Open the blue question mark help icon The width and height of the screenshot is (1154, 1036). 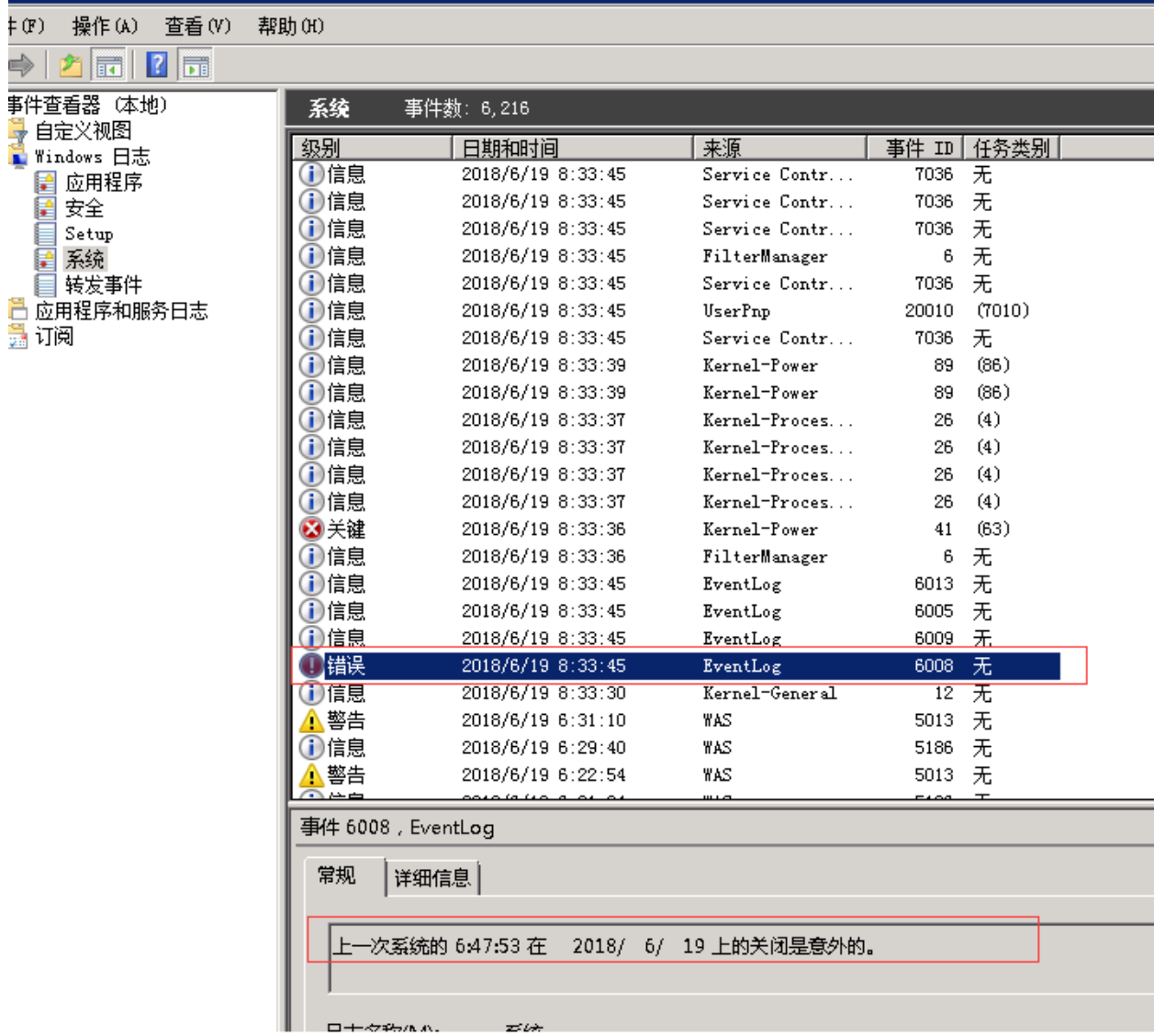tap(157, 65)
